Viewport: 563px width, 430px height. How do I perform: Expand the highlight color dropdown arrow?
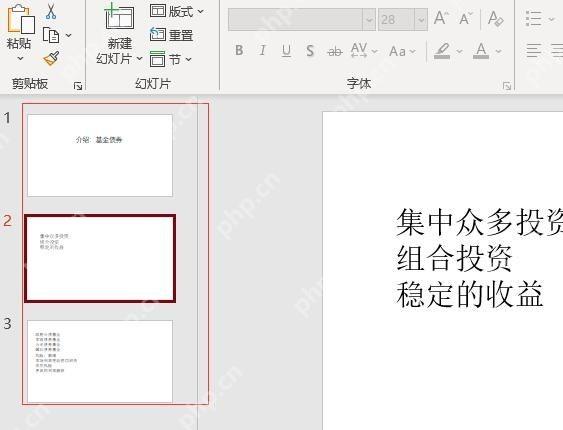tap(459, 52)
